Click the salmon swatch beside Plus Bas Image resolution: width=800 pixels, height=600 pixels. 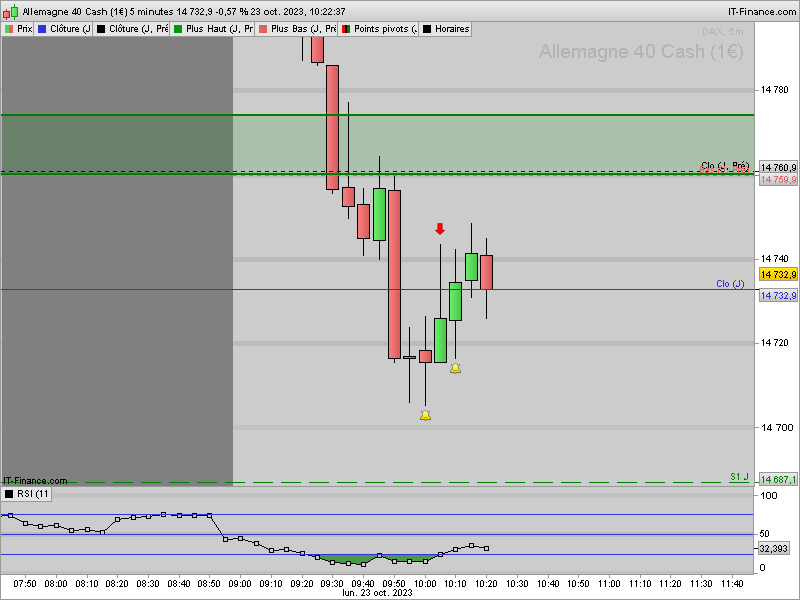[263, 29]
